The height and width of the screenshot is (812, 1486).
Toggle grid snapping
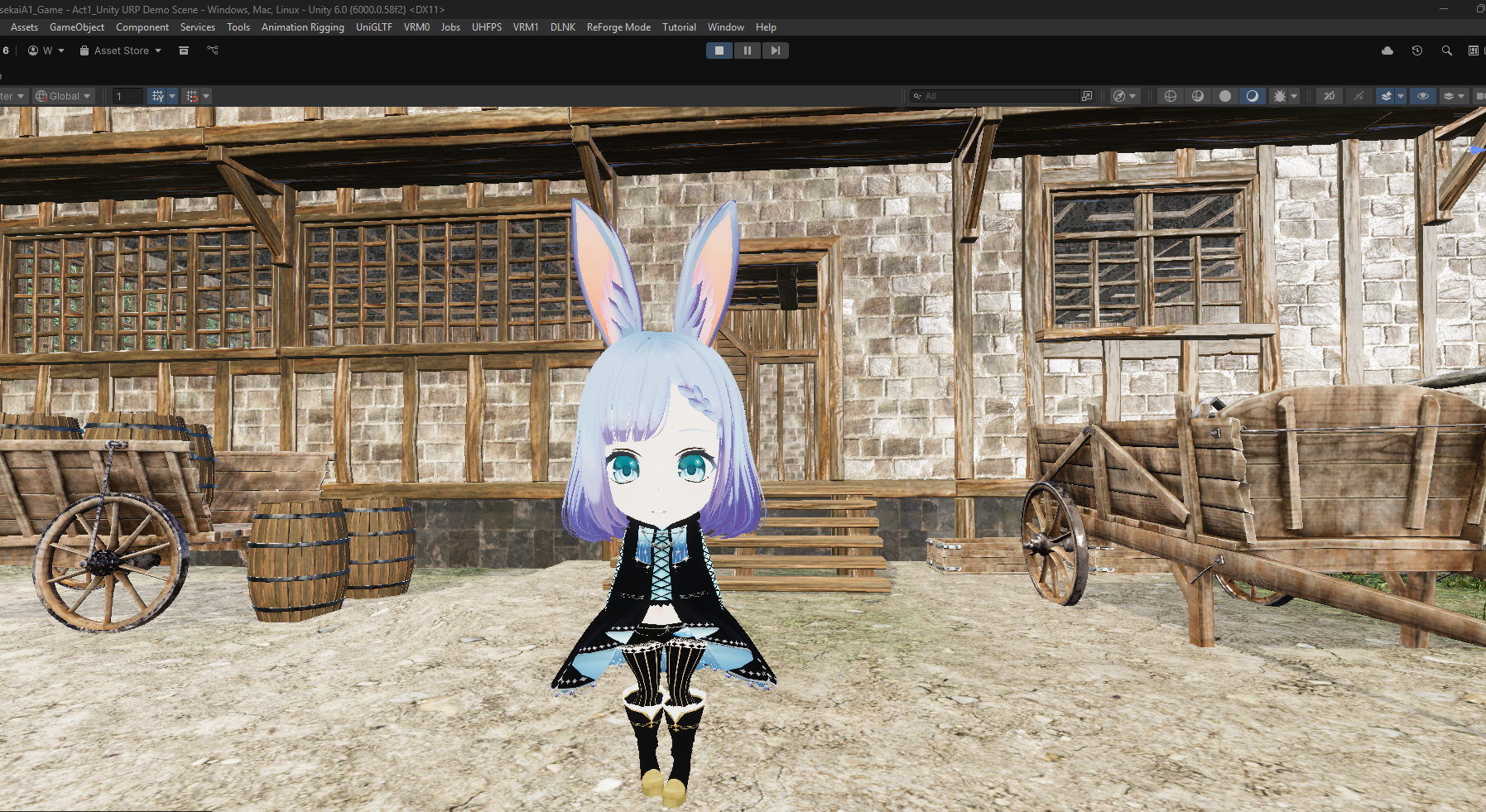pos(157,96)
